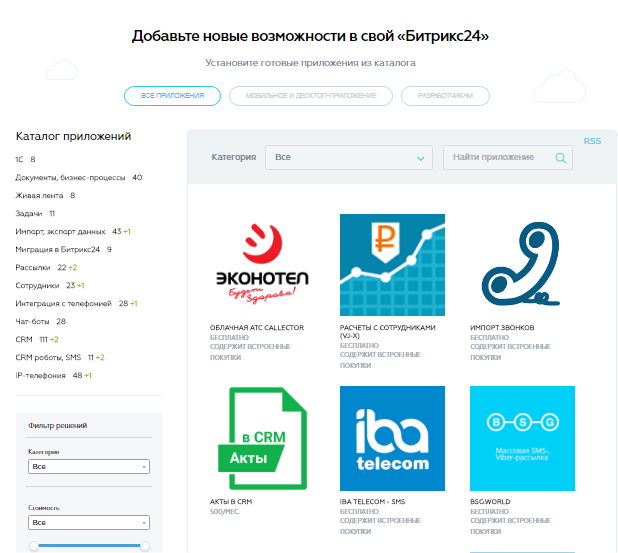Open the Разработчикам tab
618x553 pixels.
[x=445, y=96]
